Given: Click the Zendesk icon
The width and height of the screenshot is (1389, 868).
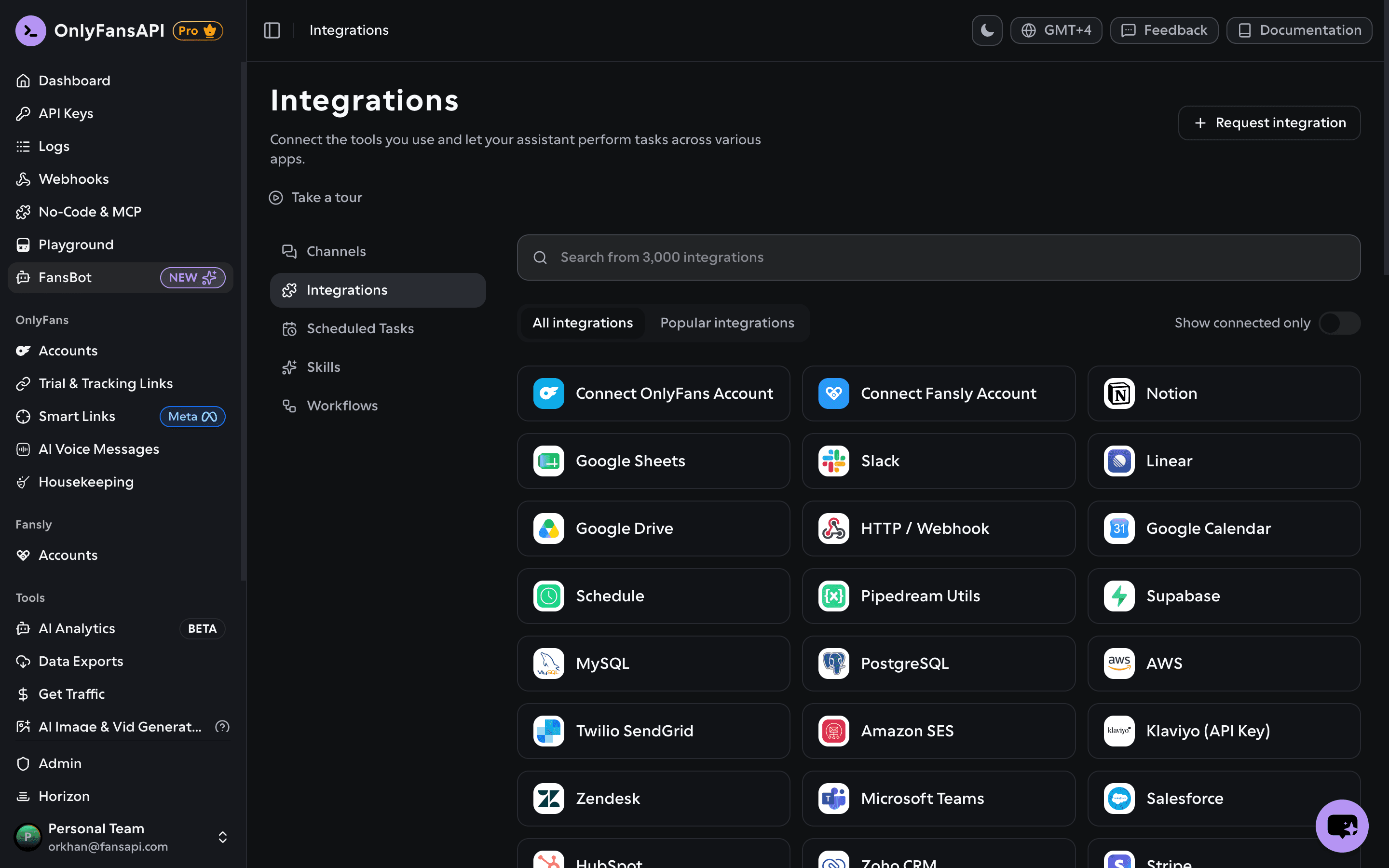Looking at the screenshot, I should coord(548,799).
